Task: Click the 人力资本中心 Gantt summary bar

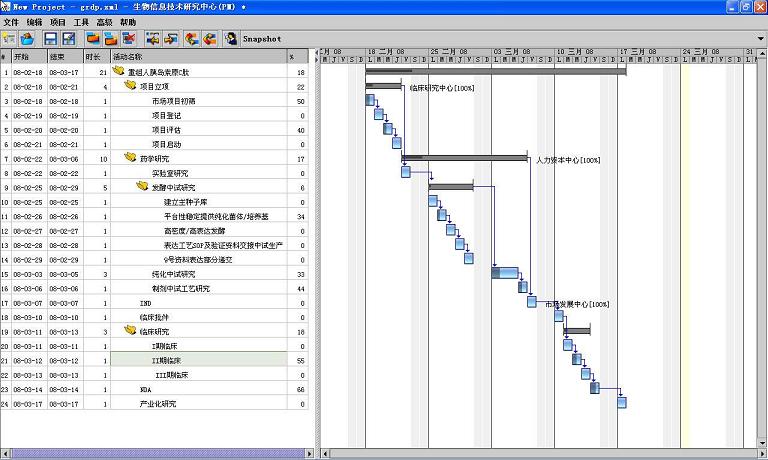Action: pos(464,157)
